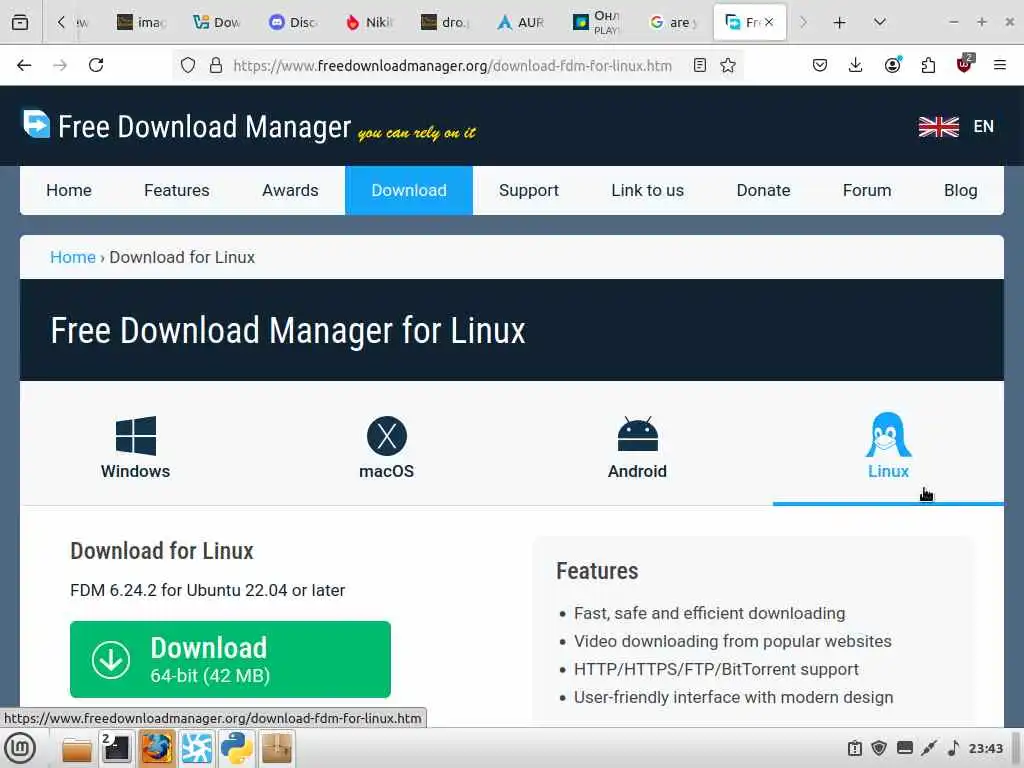The height and width of the screenshot is (768, 1024).
Task: Switch to the Discord browser tab
Action: point(293,22)
